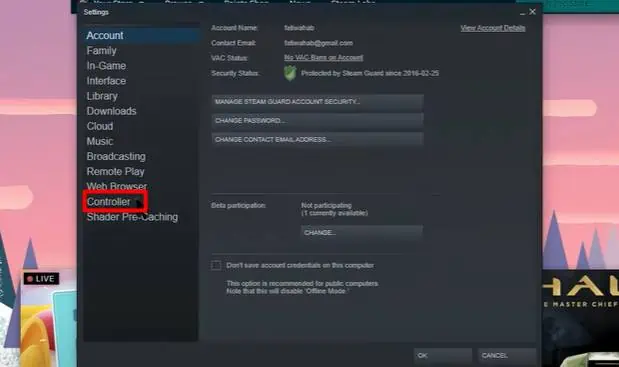Viewport: 619px width, 367px height.
Task: Select Family in the settings sidebar
Action: (101, 51)
